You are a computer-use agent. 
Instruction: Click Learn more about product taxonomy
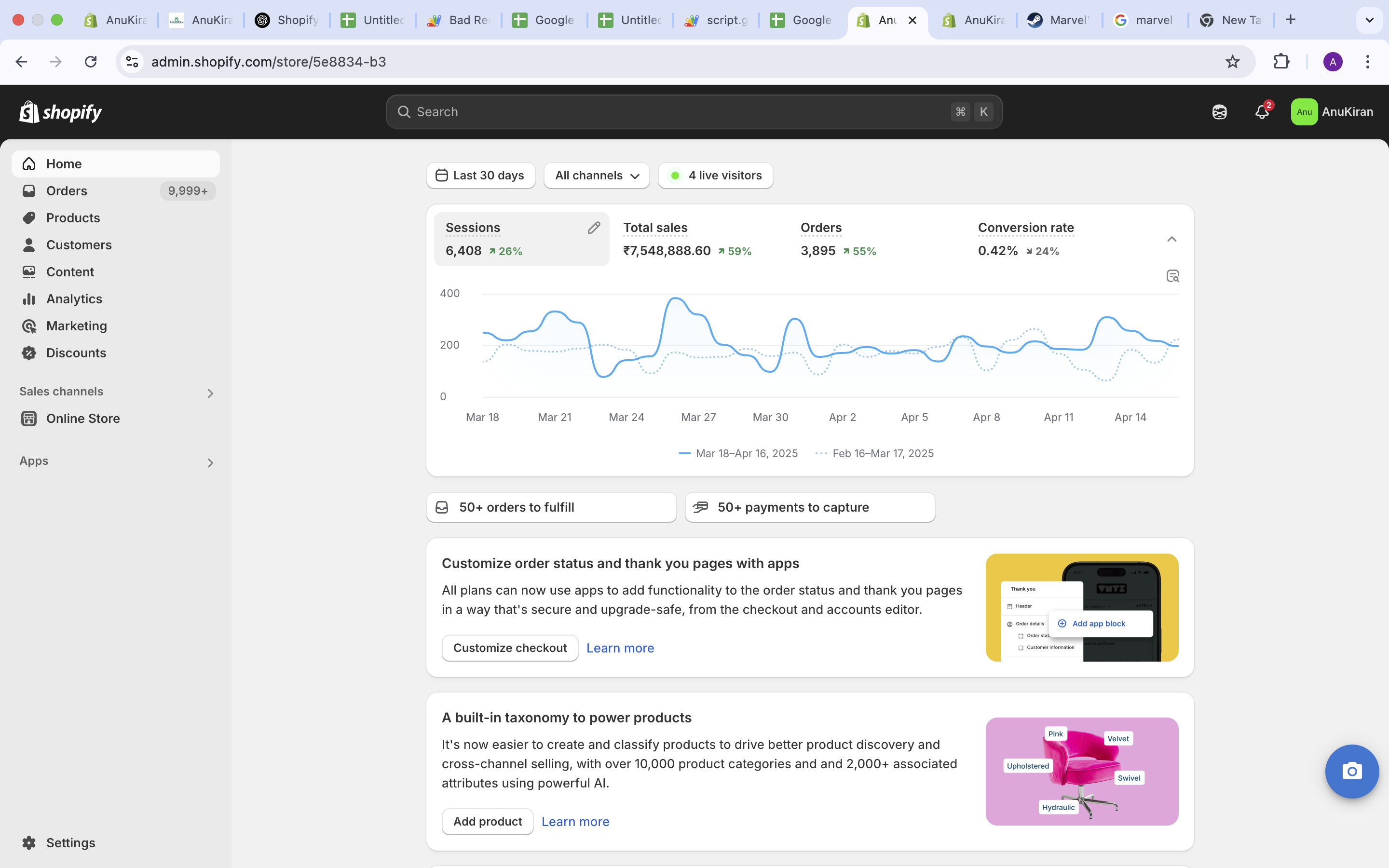(x=575, y=821)
